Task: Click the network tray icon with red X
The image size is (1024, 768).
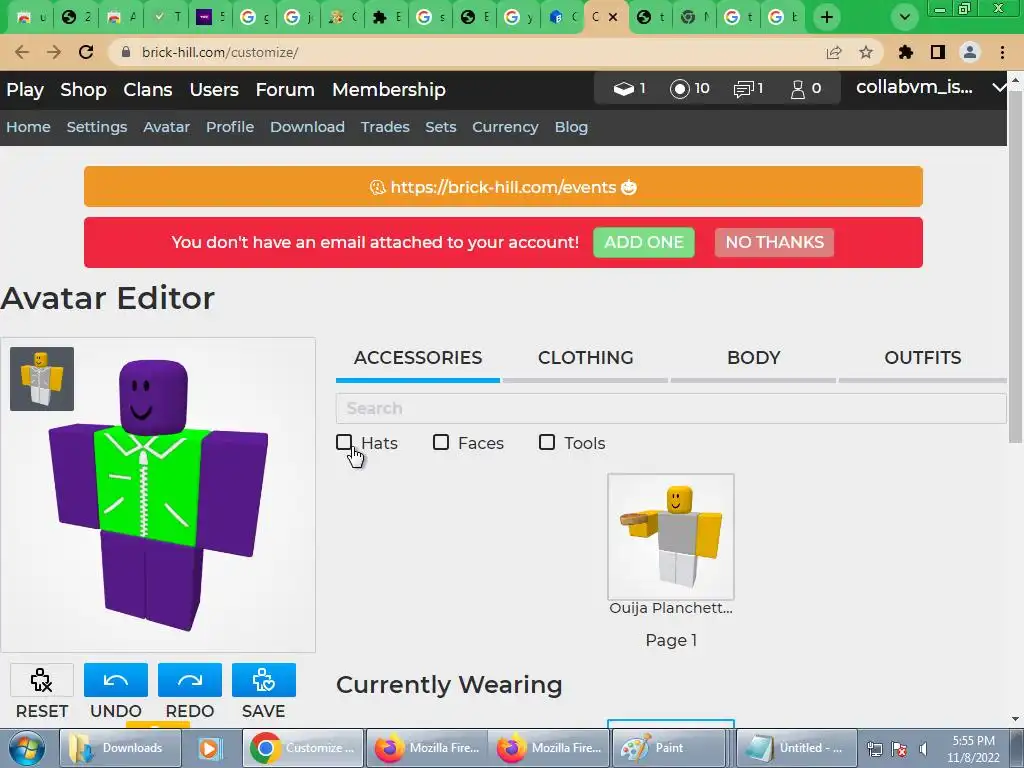Action: [899, 748]
